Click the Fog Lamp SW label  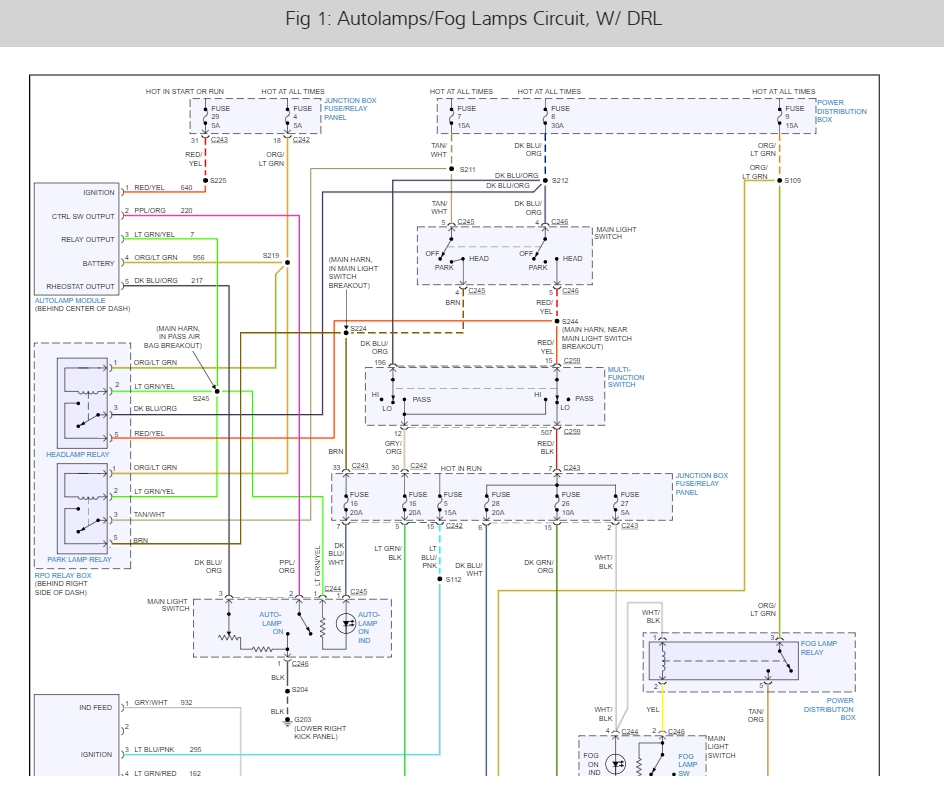click(687, 765)
